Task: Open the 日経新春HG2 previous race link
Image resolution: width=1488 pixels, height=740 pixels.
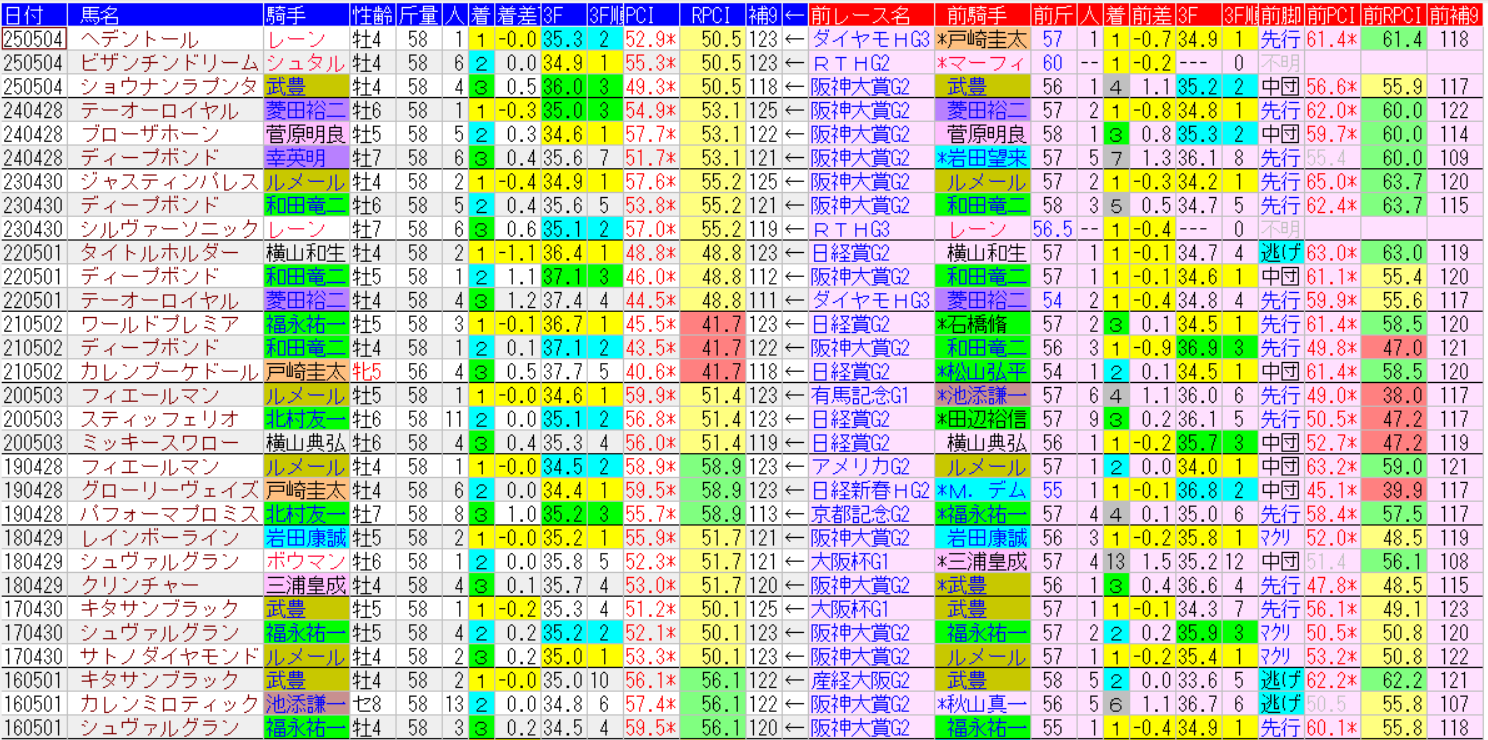Action: tap(870, 491)
